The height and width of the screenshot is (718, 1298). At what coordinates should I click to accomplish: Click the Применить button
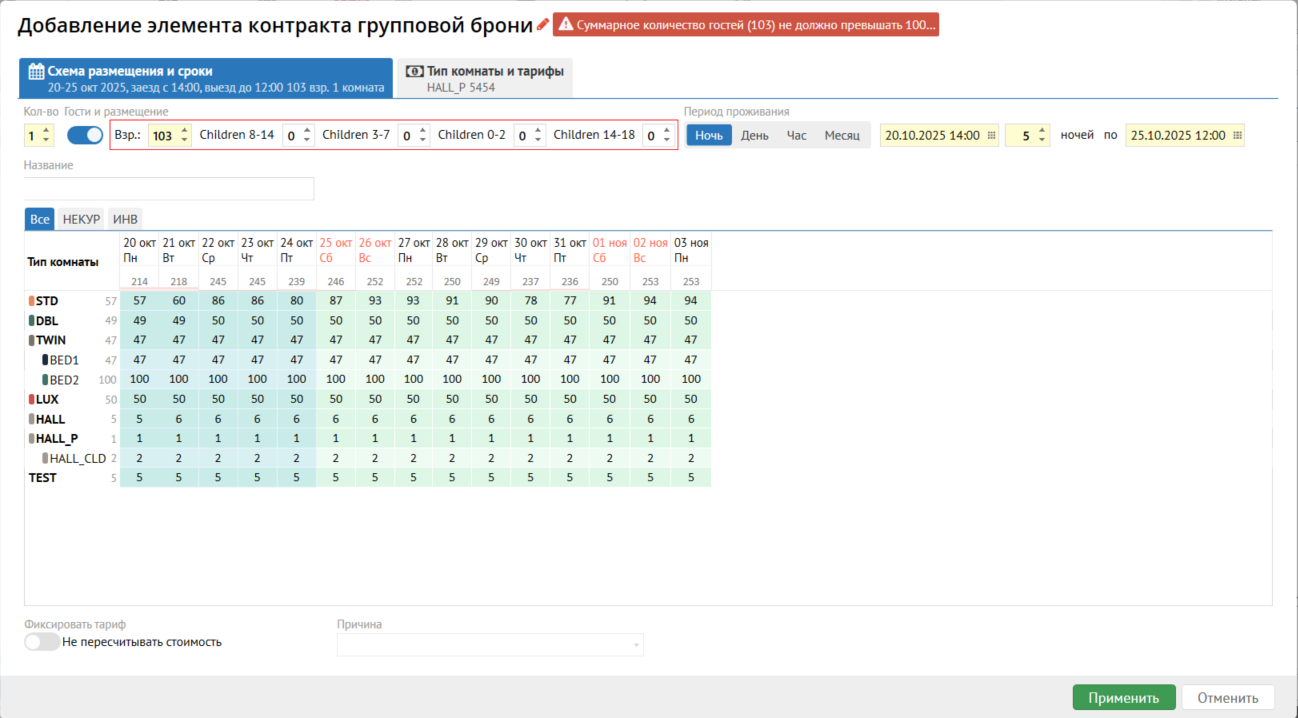(x=1124, y=698)
